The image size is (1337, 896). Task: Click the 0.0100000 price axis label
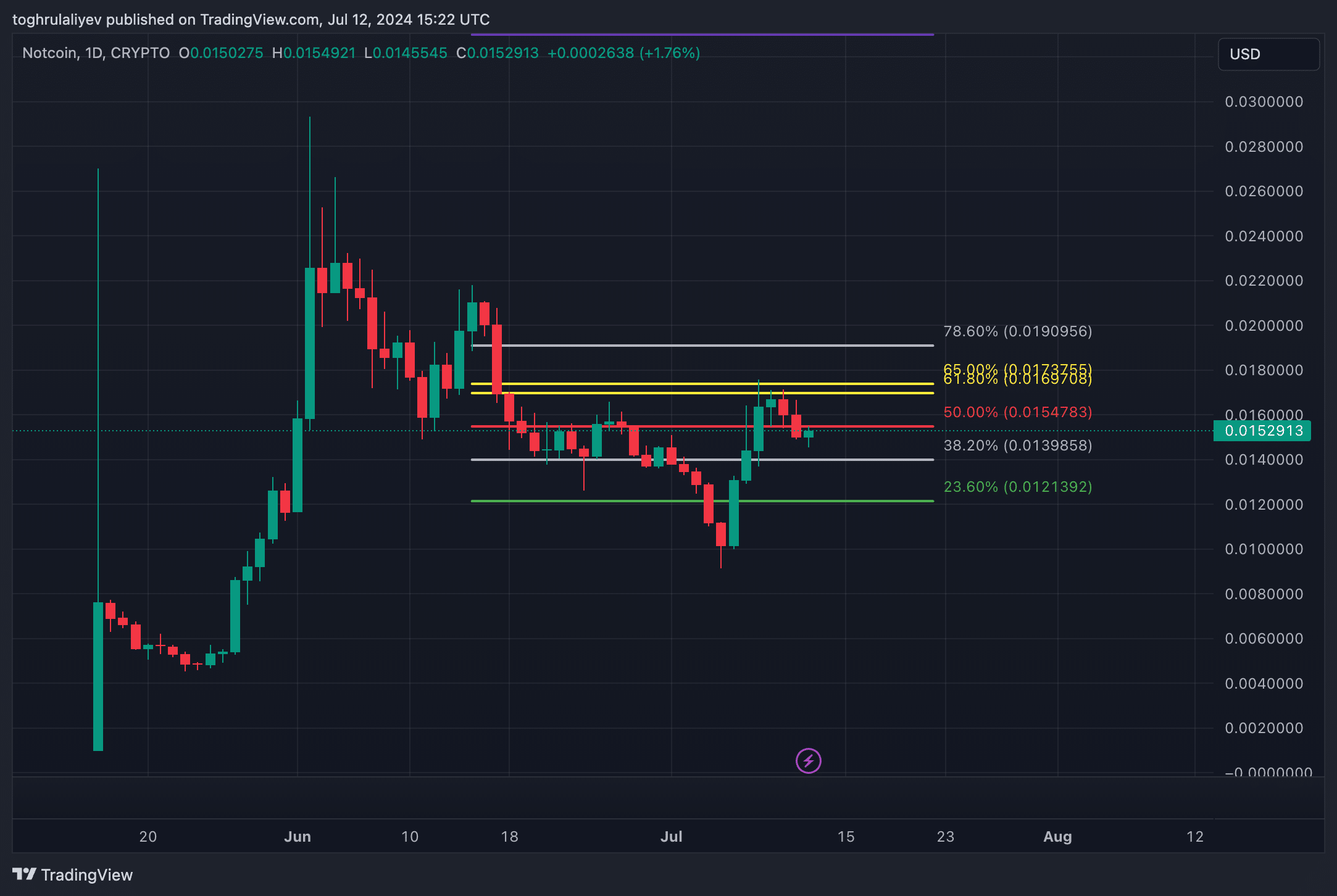pos(1264,549)
